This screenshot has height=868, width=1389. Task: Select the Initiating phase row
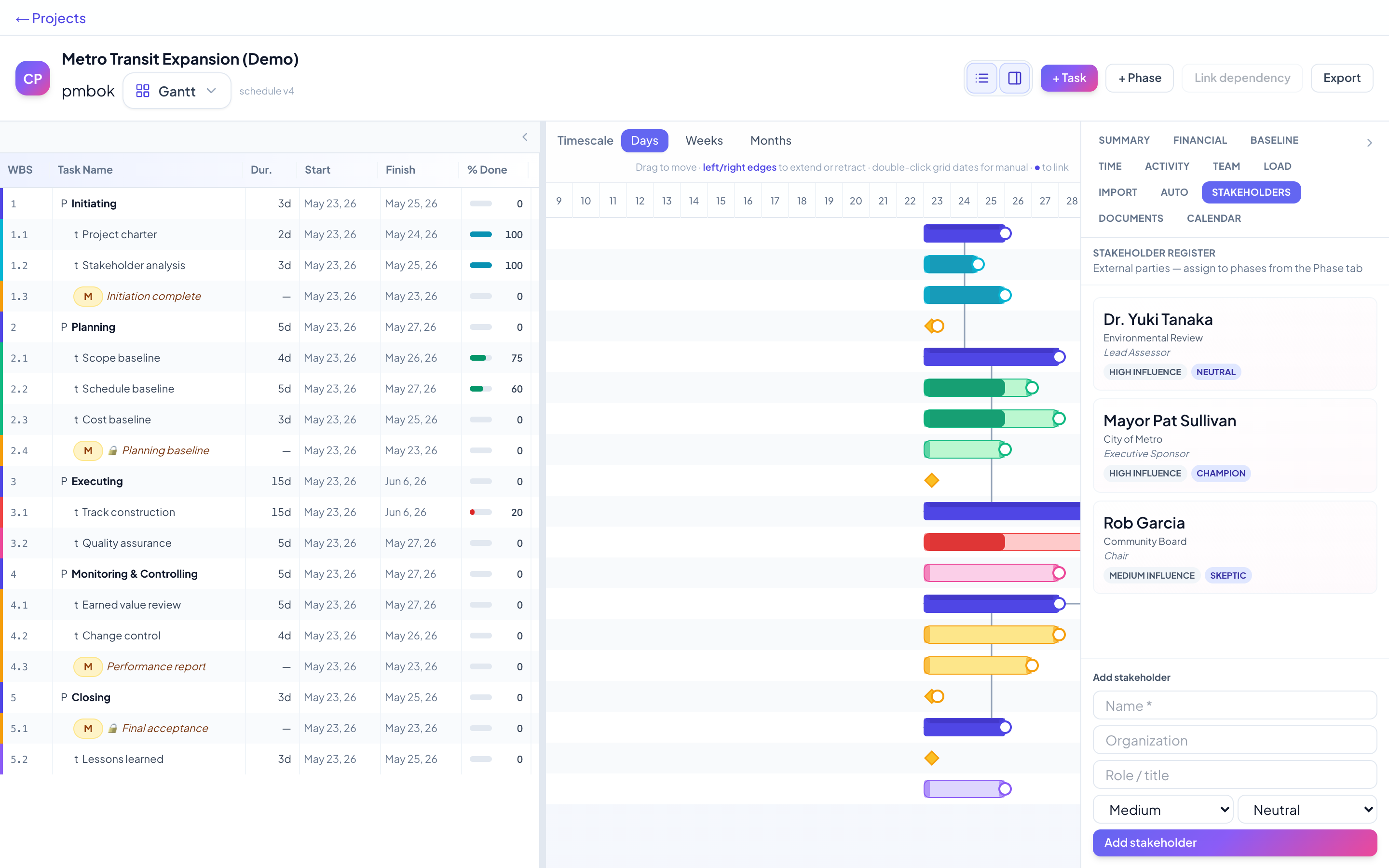click(x=270, y=204)
